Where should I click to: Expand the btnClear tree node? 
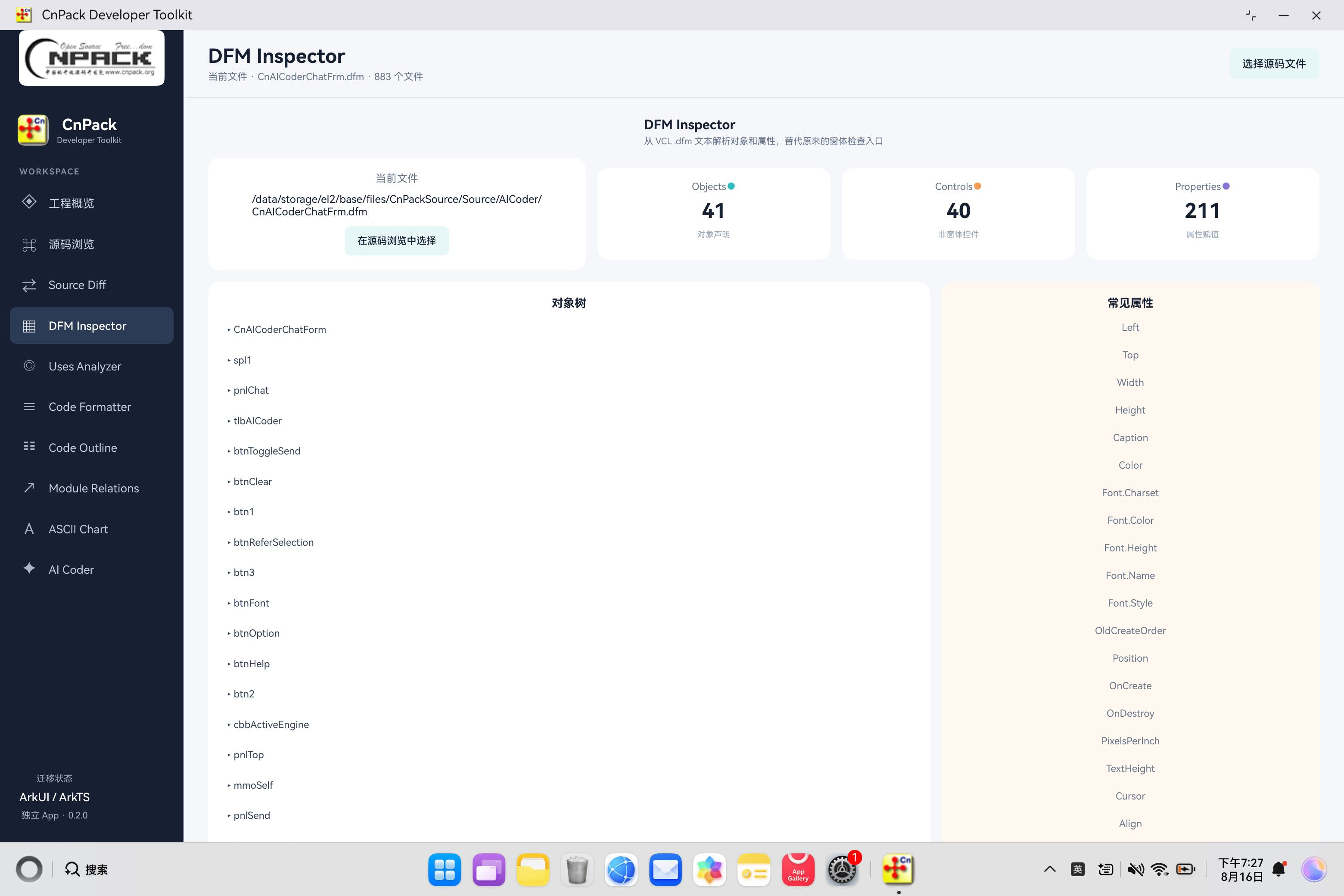click(229, 482)
